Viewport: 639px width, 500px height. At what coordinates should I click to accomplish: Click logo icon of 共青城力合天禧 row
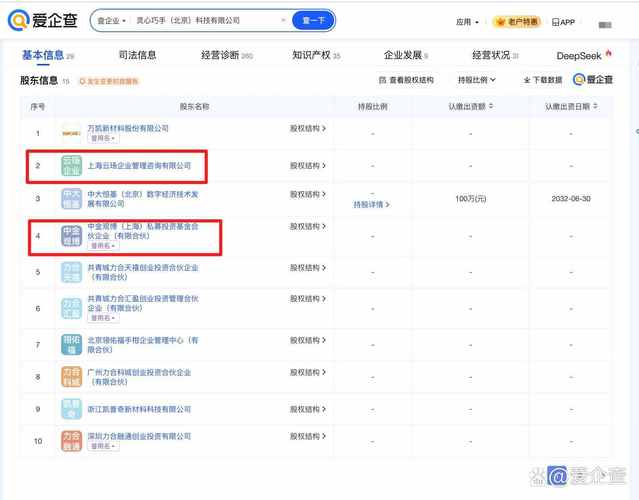tap(71, 272)
